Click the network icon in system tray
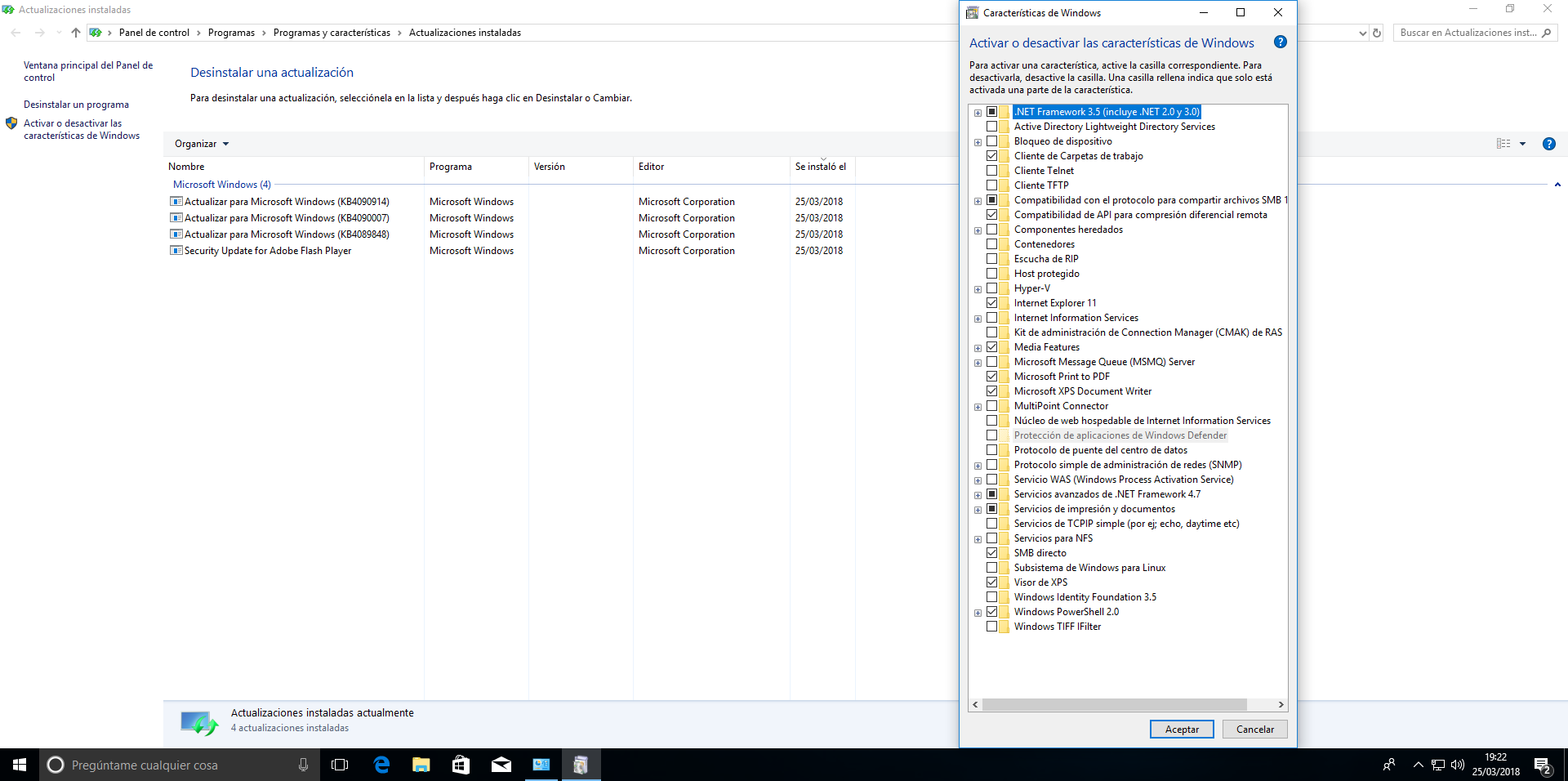This screenshot has height=781, width=1568. 1438,765
